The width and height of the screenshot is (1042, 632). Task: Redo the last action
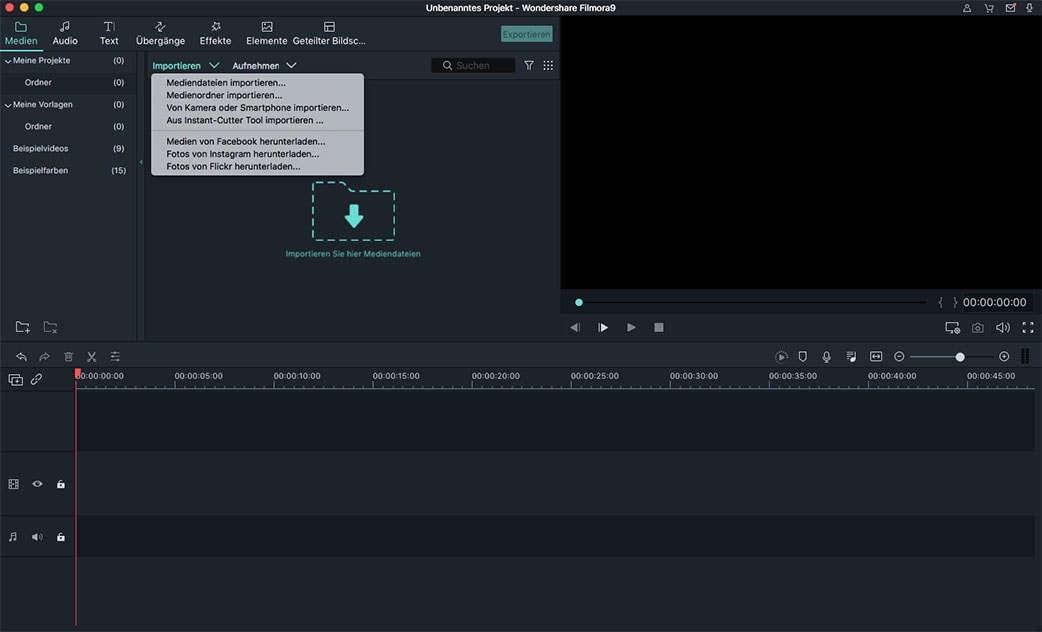(x=45, y=357)
